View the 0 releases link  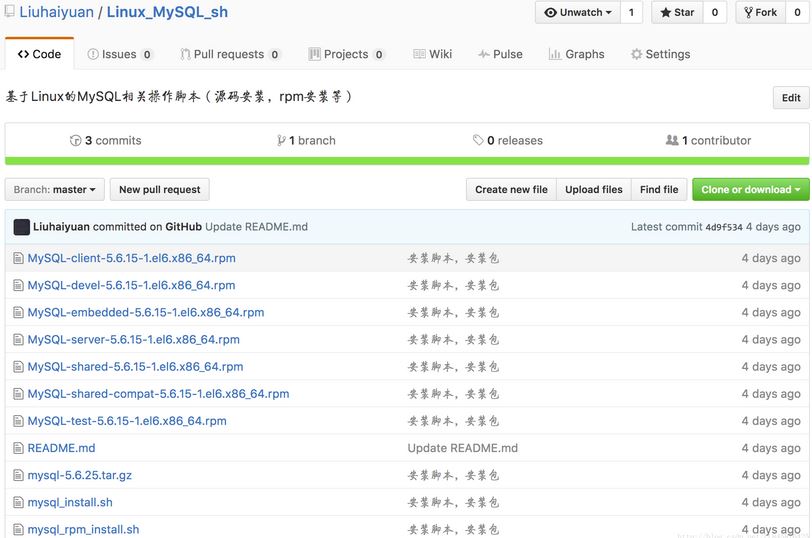508,140
